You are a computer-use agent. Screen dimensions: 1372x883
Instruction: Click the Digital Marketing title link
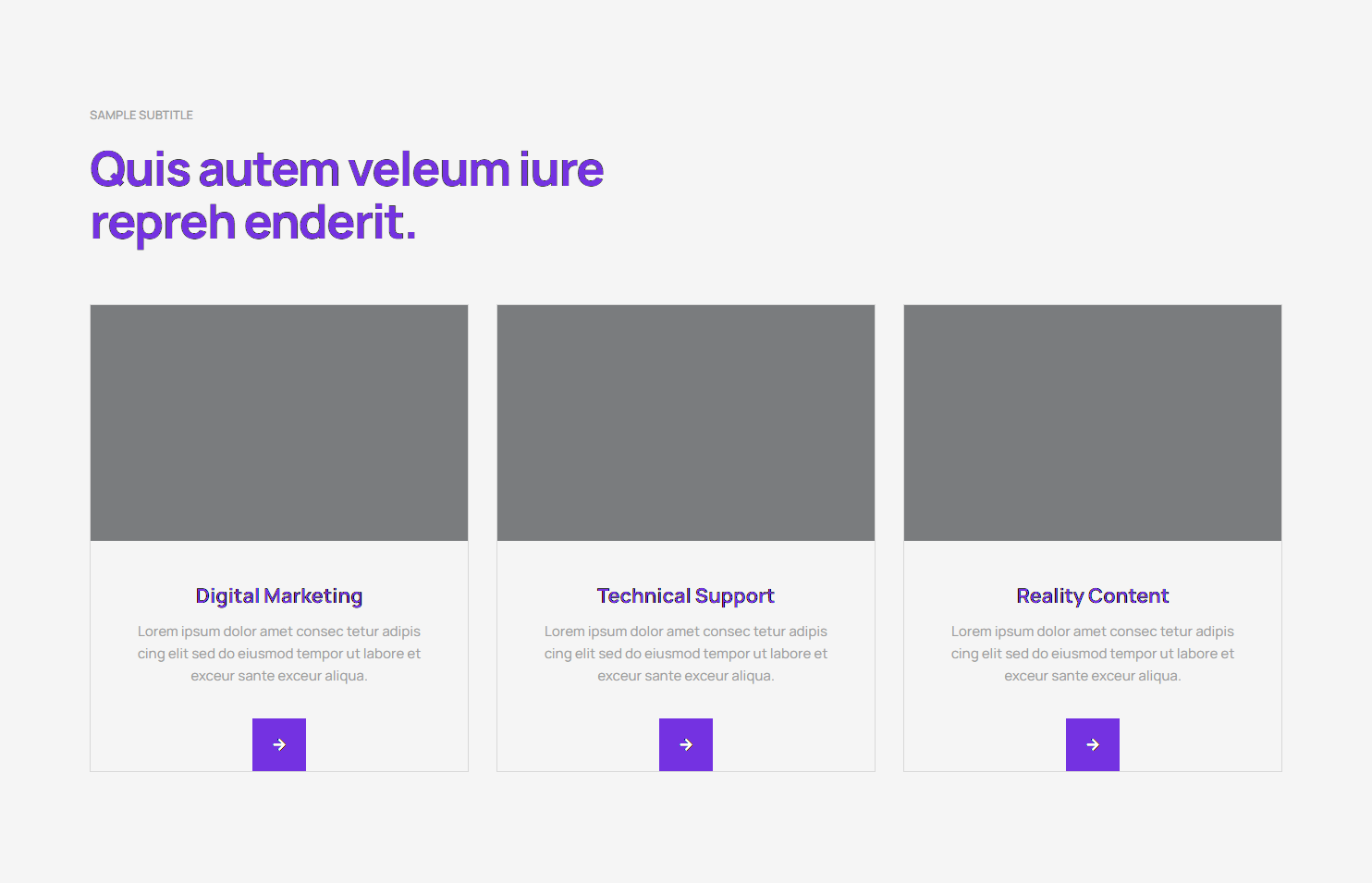click(279, 595)
